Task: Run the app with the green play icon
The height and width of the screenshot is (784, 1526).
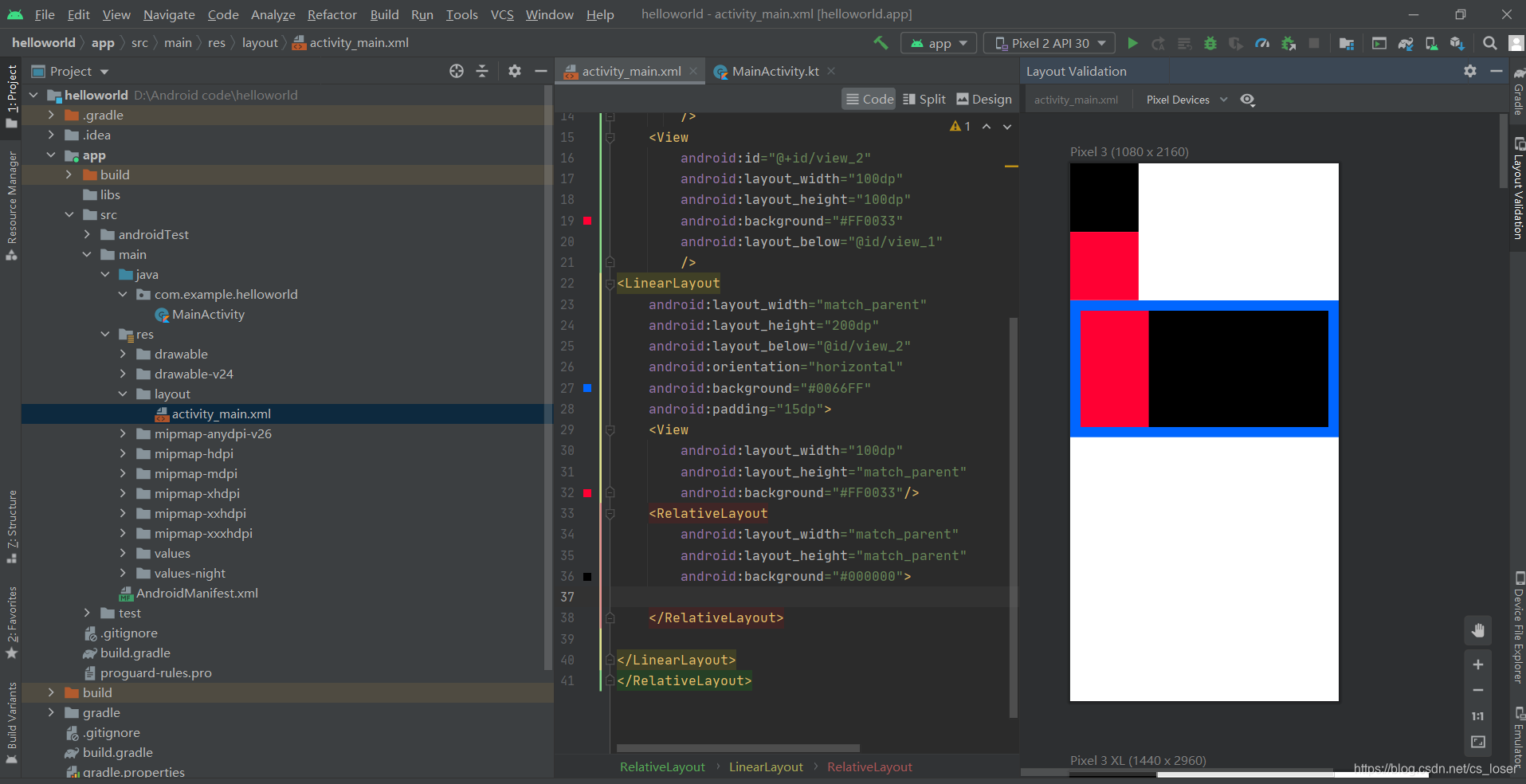Action: click(1132, 43)
